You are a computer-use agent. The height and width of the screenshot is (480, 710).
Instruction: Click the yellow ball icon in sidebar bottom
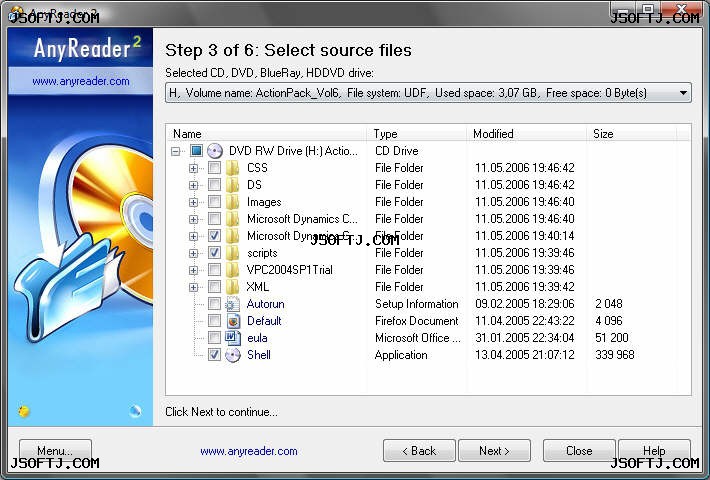(x=24, y=411)
